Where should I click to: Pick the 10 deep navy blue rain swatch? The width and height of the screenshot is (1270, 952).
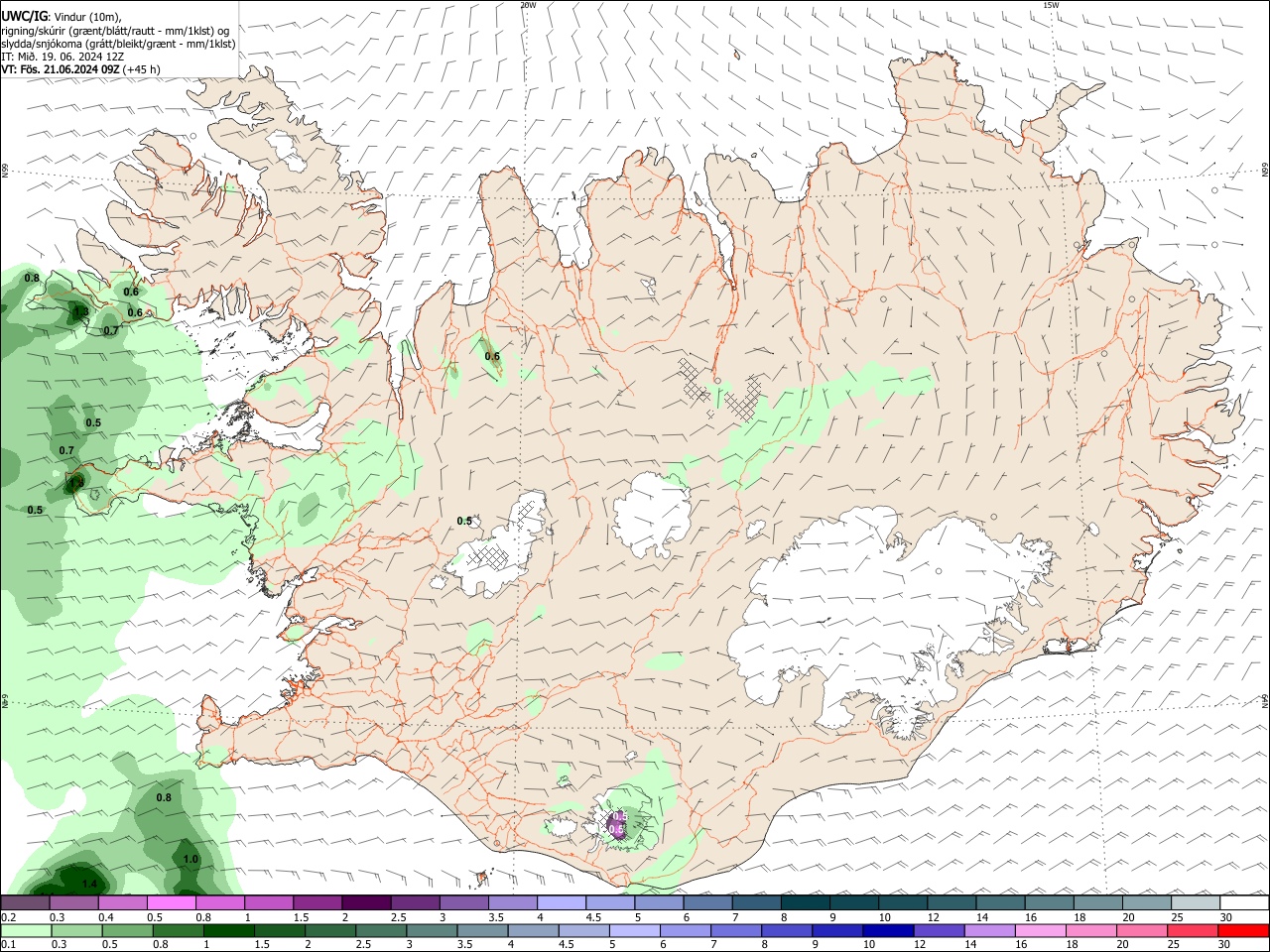[889, 930]
